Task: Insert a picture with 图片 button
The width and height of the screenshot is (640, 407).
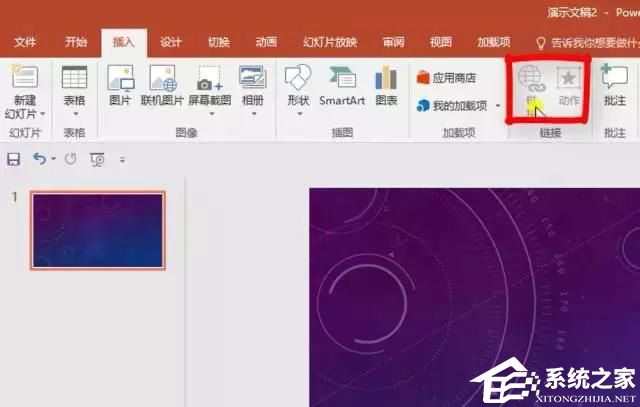Action: coord(120,85)
